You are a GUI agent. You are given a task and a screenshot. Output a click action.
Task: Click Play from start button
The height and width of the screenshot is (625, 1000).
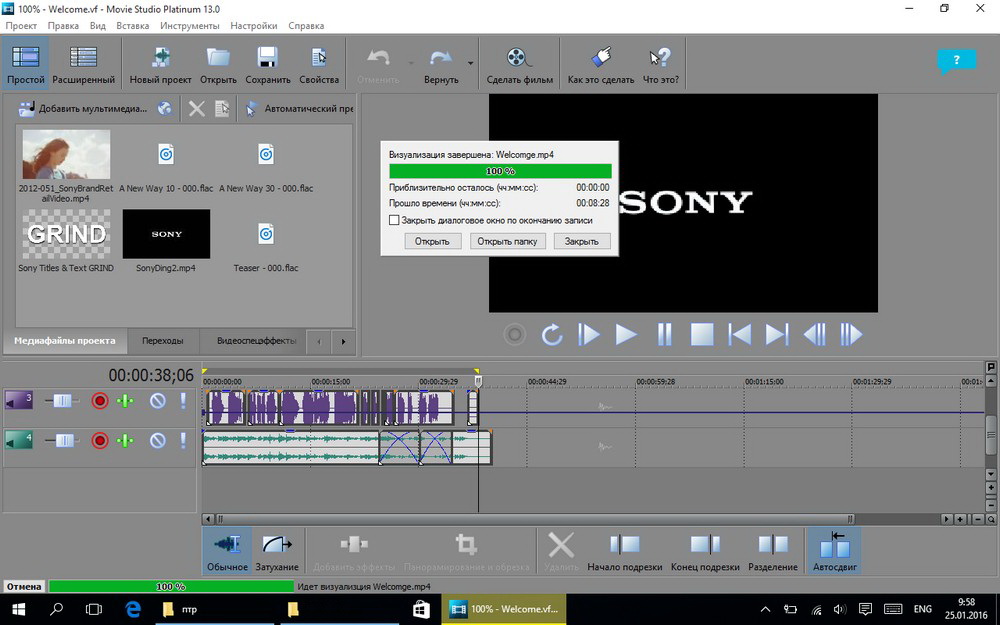pos(589,334)
